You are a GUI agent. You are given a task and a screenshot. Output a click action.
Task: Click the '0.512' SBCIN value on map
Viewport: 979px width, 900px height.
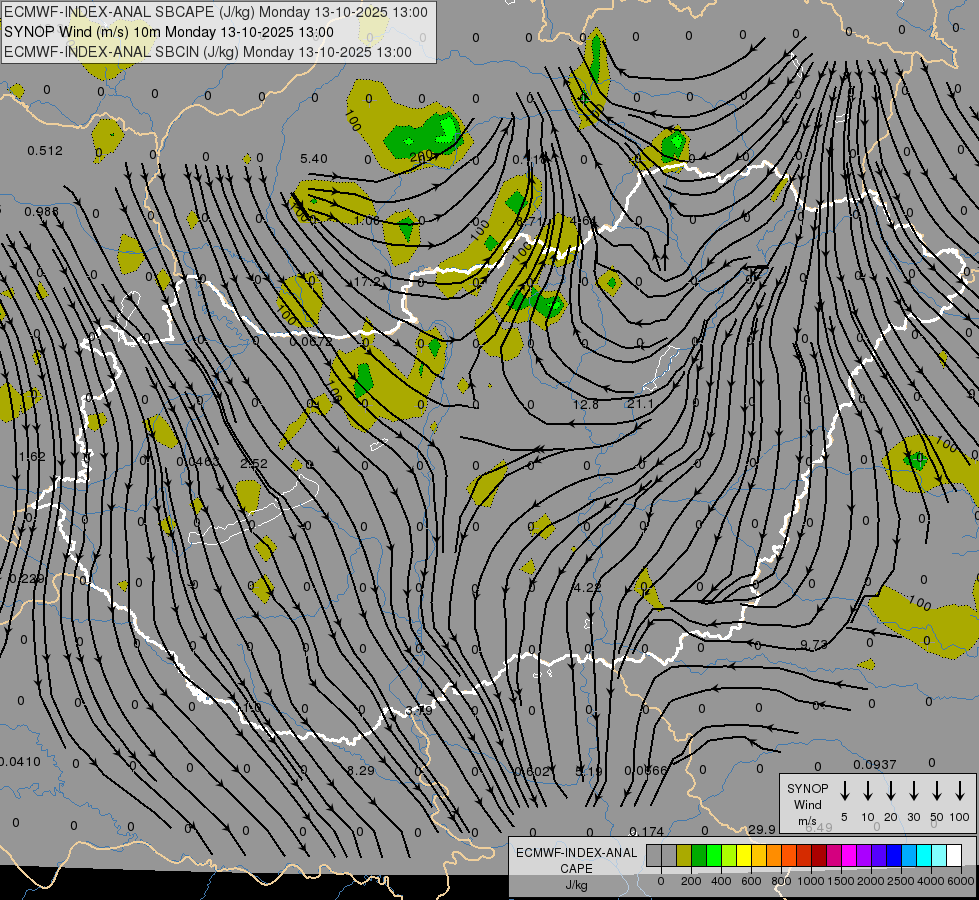click(x=45, y=151)
